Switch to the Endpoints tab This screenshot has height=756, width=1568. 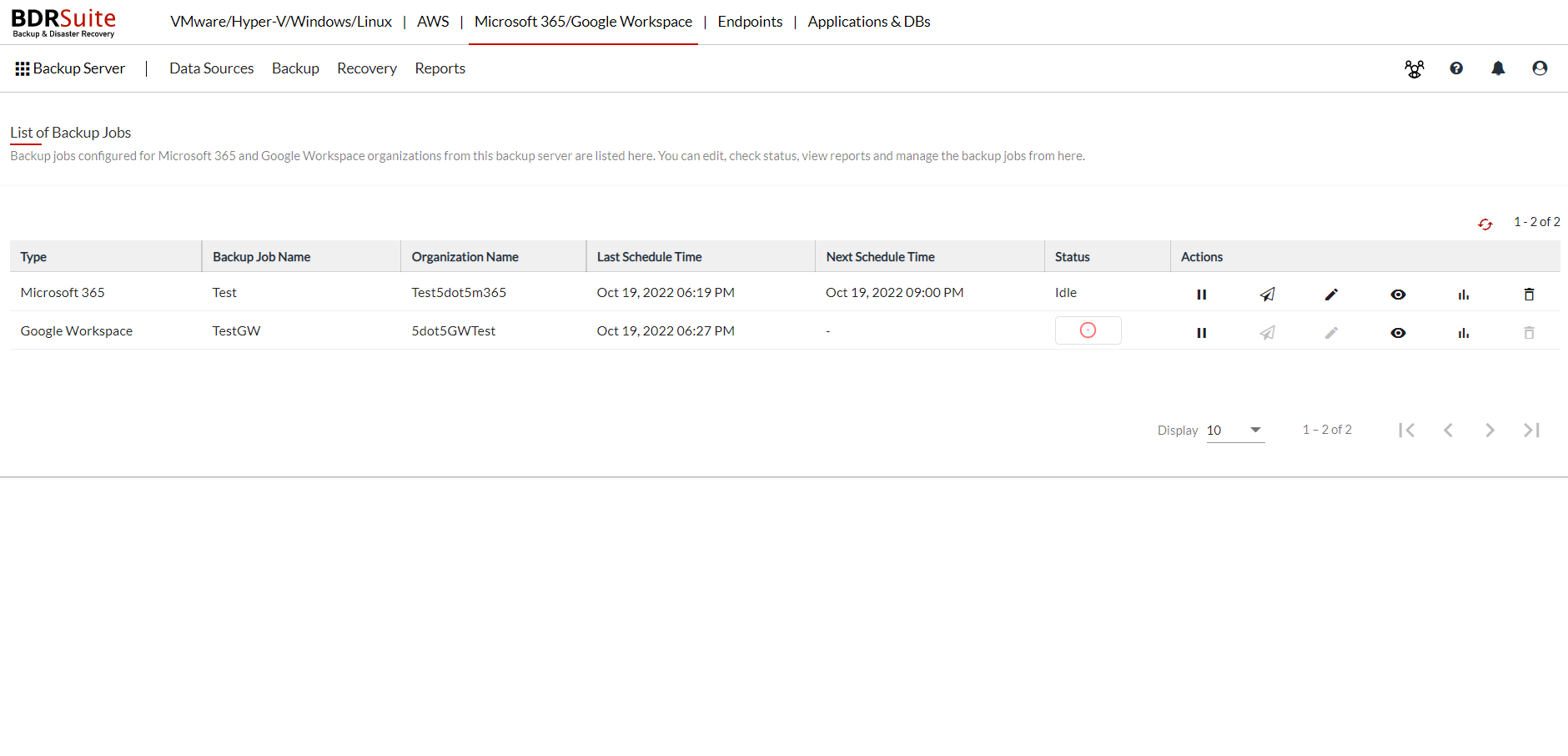click(x=750, y=22)
